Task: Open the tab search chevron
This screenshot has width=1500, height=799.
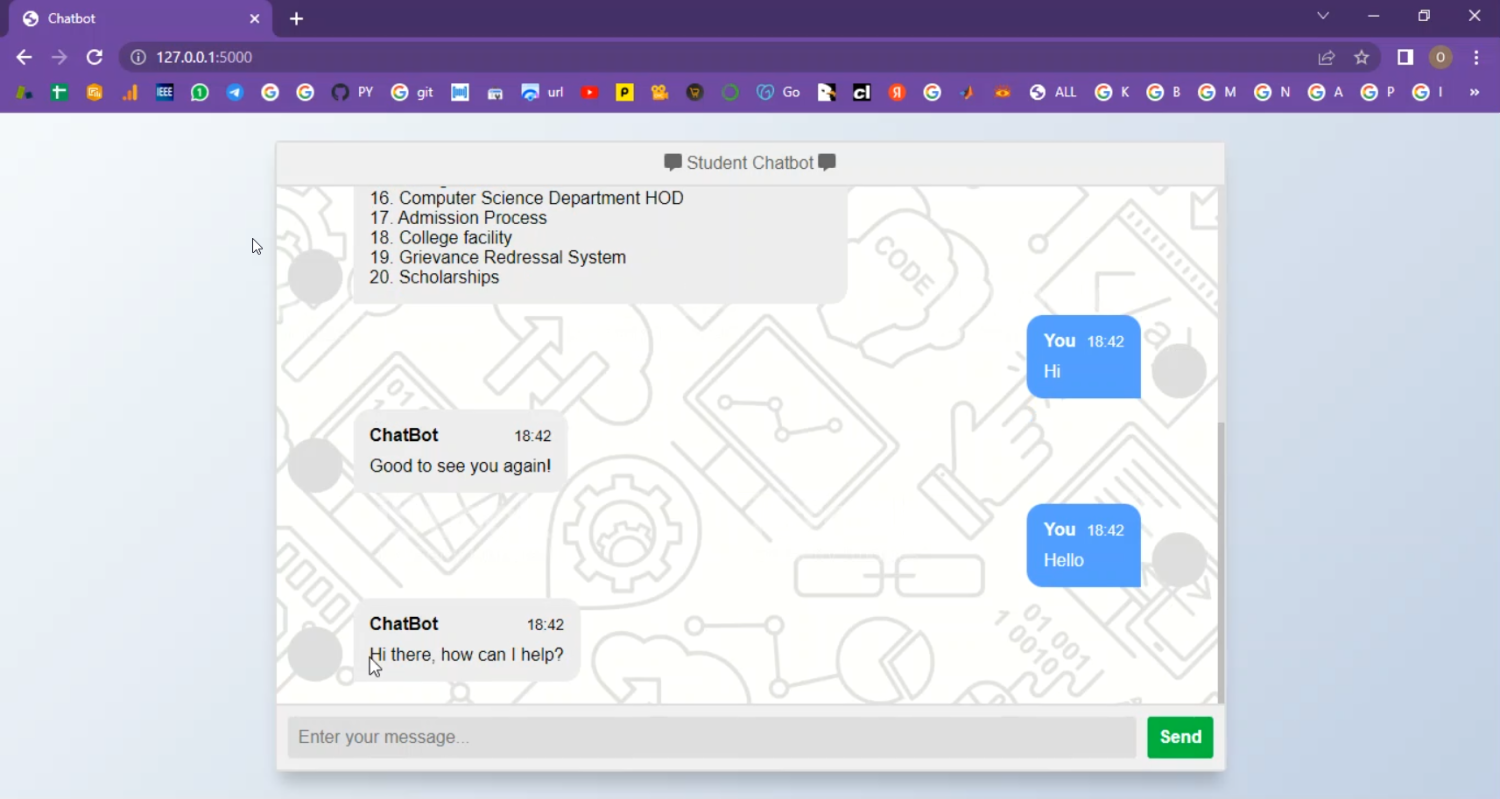Action: tap(1323, 16)
